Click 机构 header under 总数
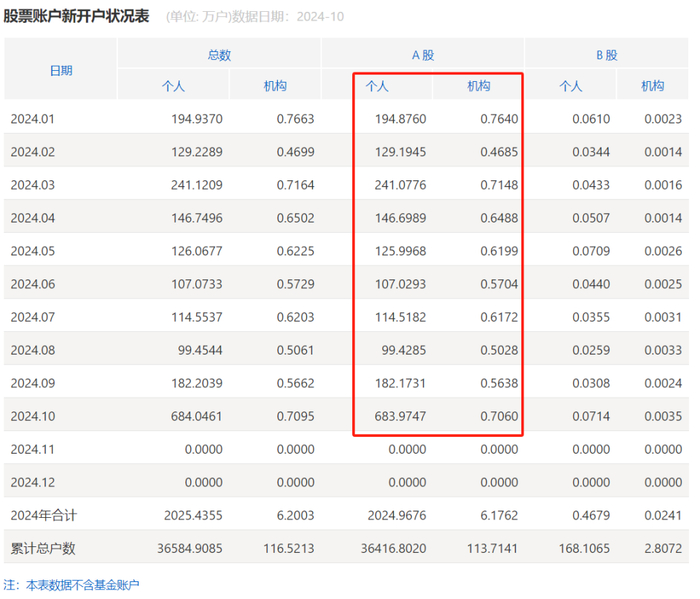Image resolution: width=700 pixels, height=599 pixels. [x=275, y=86]
